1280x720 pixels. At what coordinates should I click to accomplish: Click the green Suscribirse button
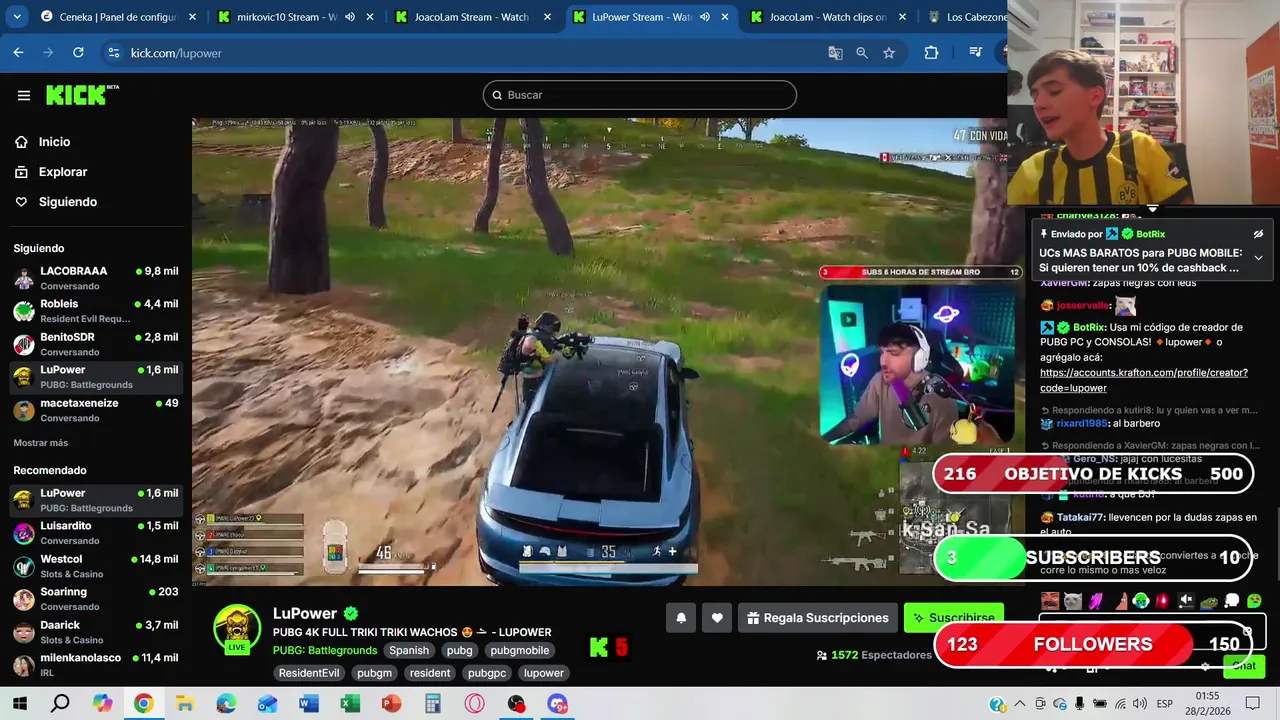(953, 618)
